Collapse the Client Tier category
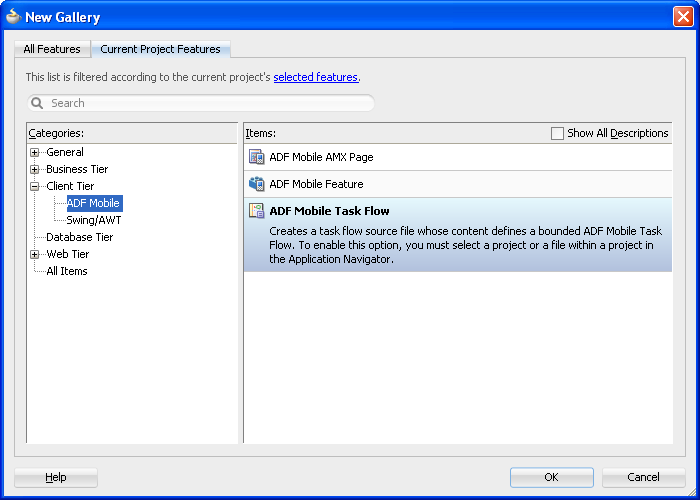The image size is (700, 500). point(34,186)
